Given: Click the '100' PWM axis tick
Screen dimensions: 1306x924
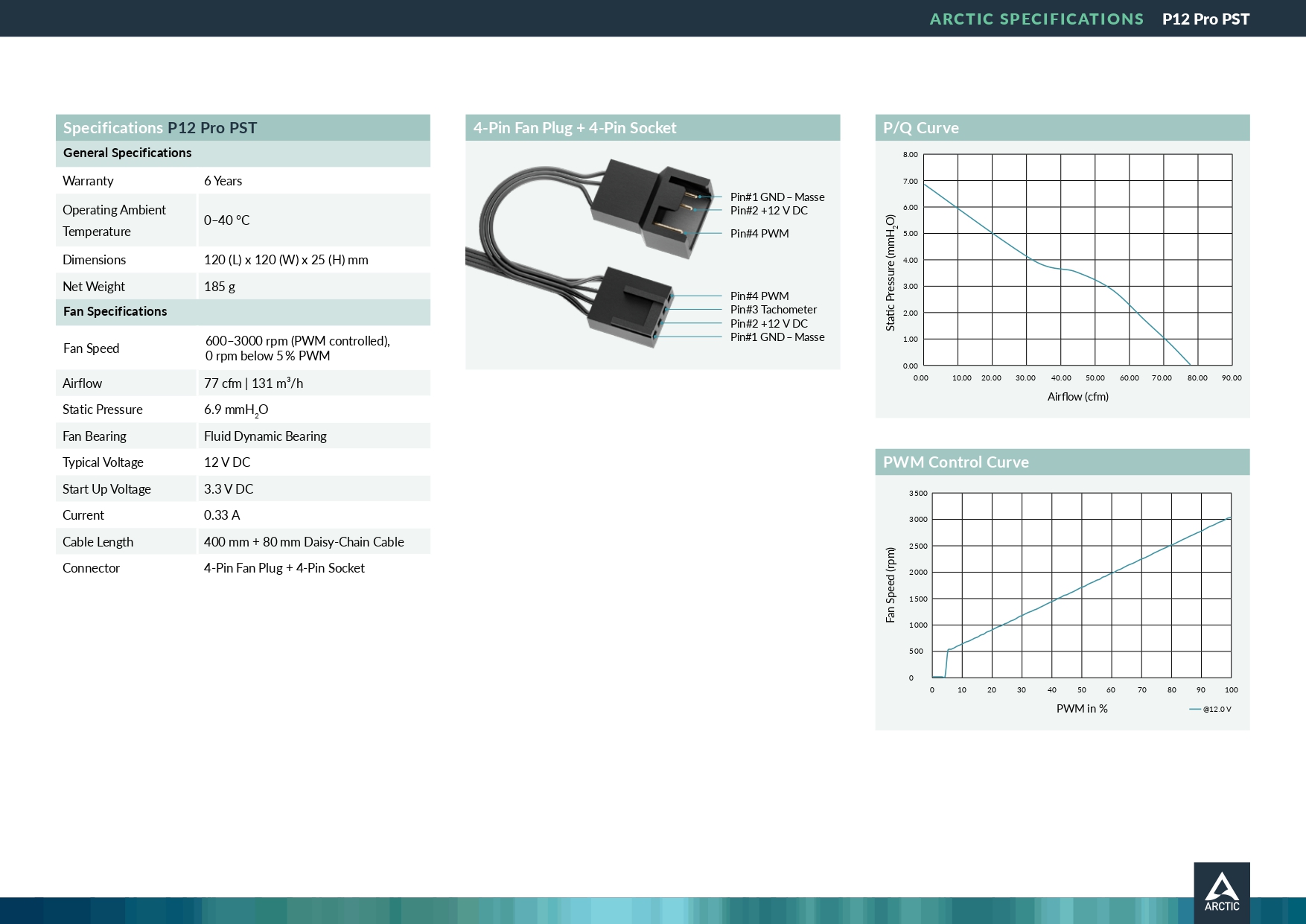Looking at the screenshot, I should [1232, 690].
